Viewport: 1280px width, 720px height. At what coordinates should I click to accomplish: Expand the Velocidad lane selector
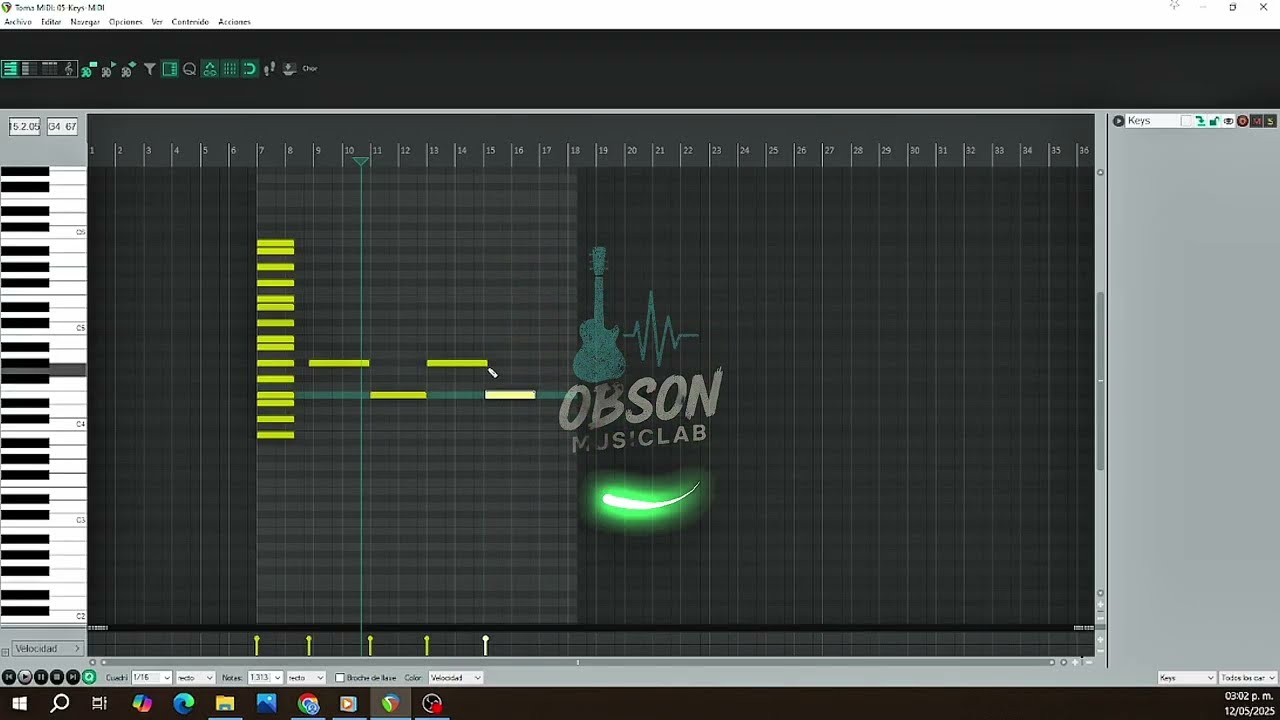click(x=47, y=649)
